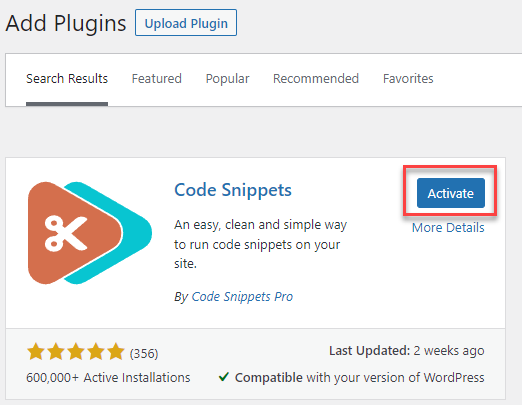Screen dimensions: 522x405
Task: Click the third gold rating star
Action: tap(76, 352)
